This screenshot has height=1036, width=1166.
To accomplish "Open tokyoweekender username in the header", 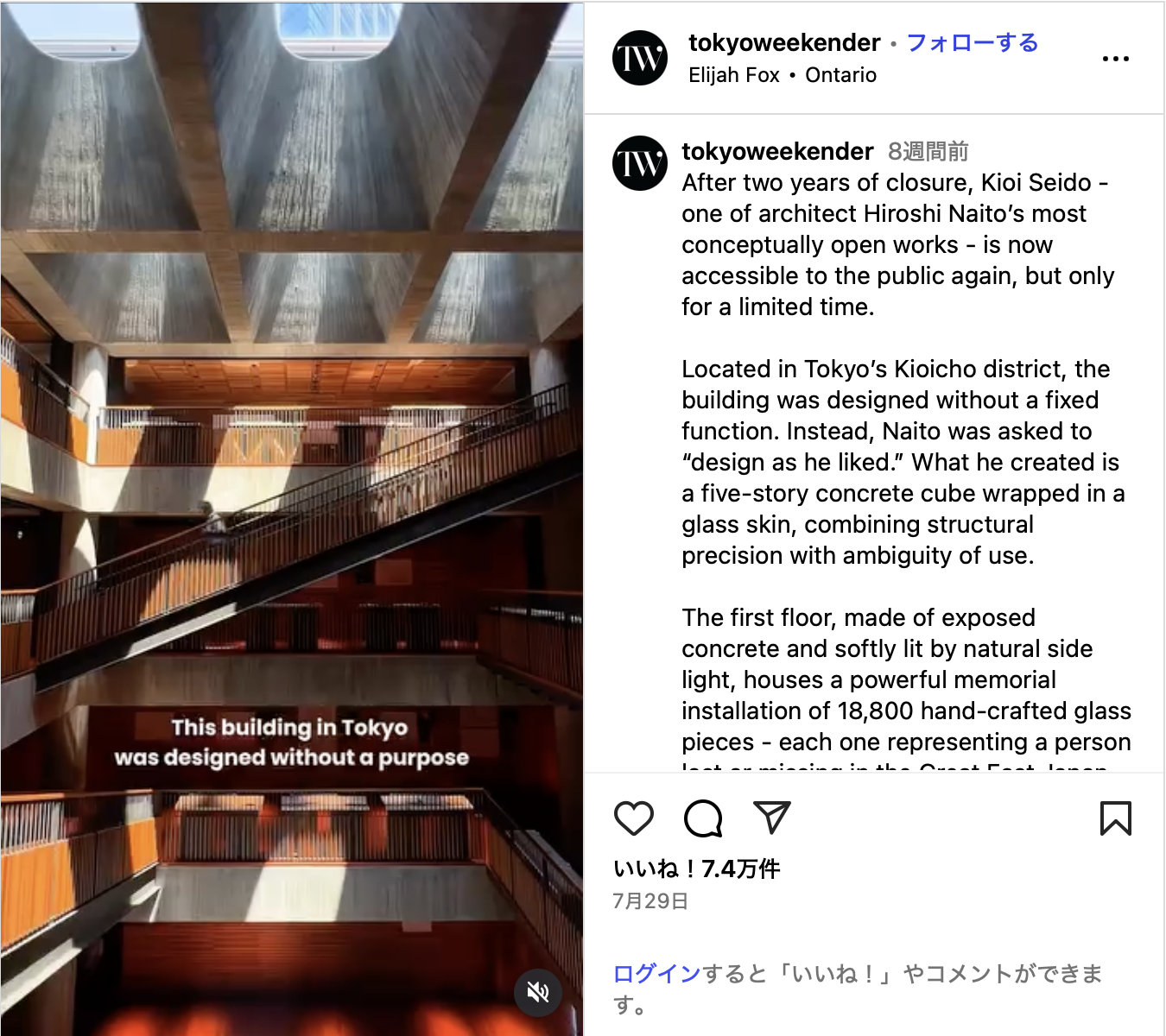I will pos(784,42).
